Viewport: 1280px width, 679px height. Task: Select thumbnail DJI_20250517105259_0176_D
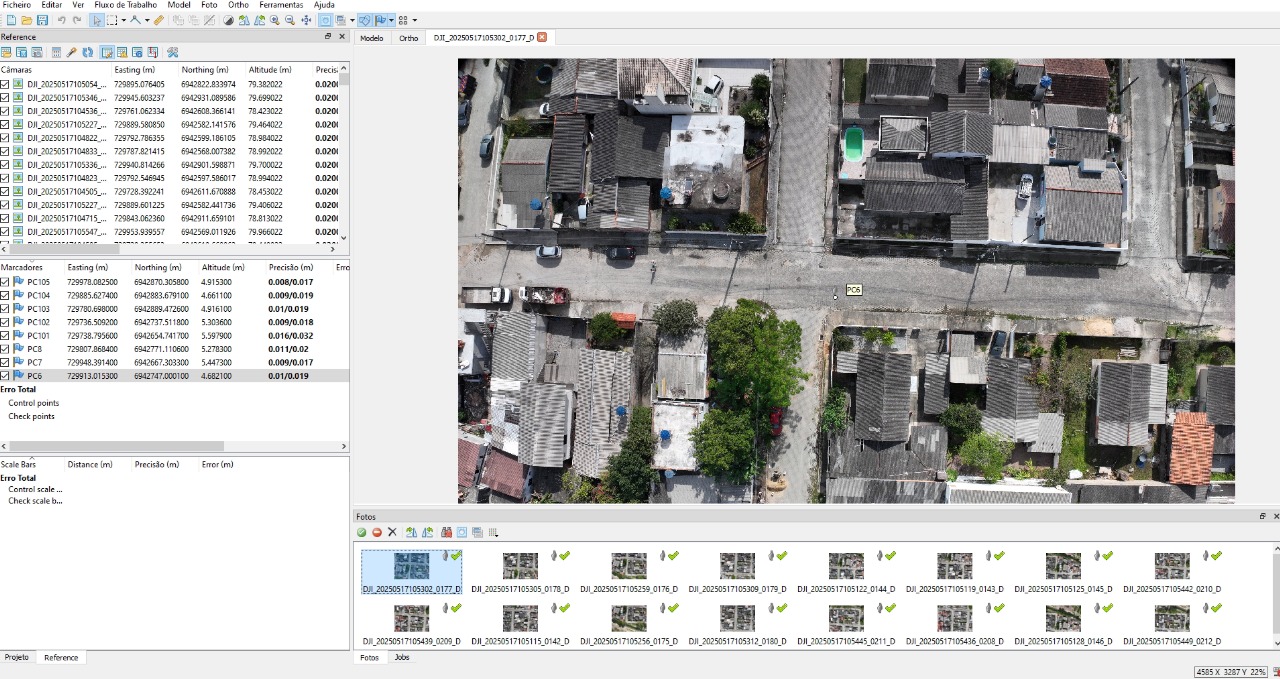coord(629,573)
